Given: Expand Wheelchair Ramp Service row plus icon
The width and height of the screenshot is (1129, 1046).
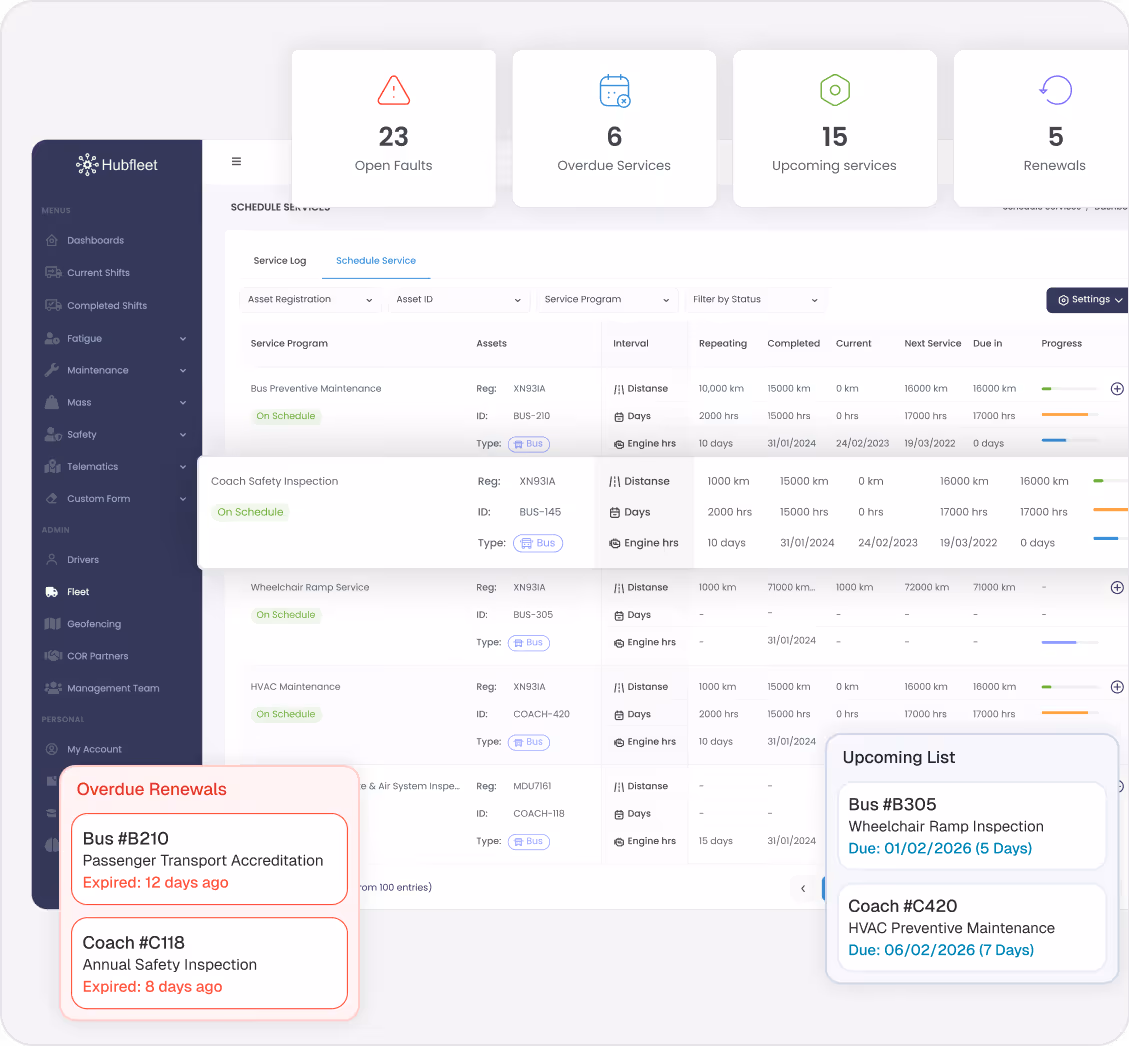Looking at the screenshot, I should [x=1117, y=587].
